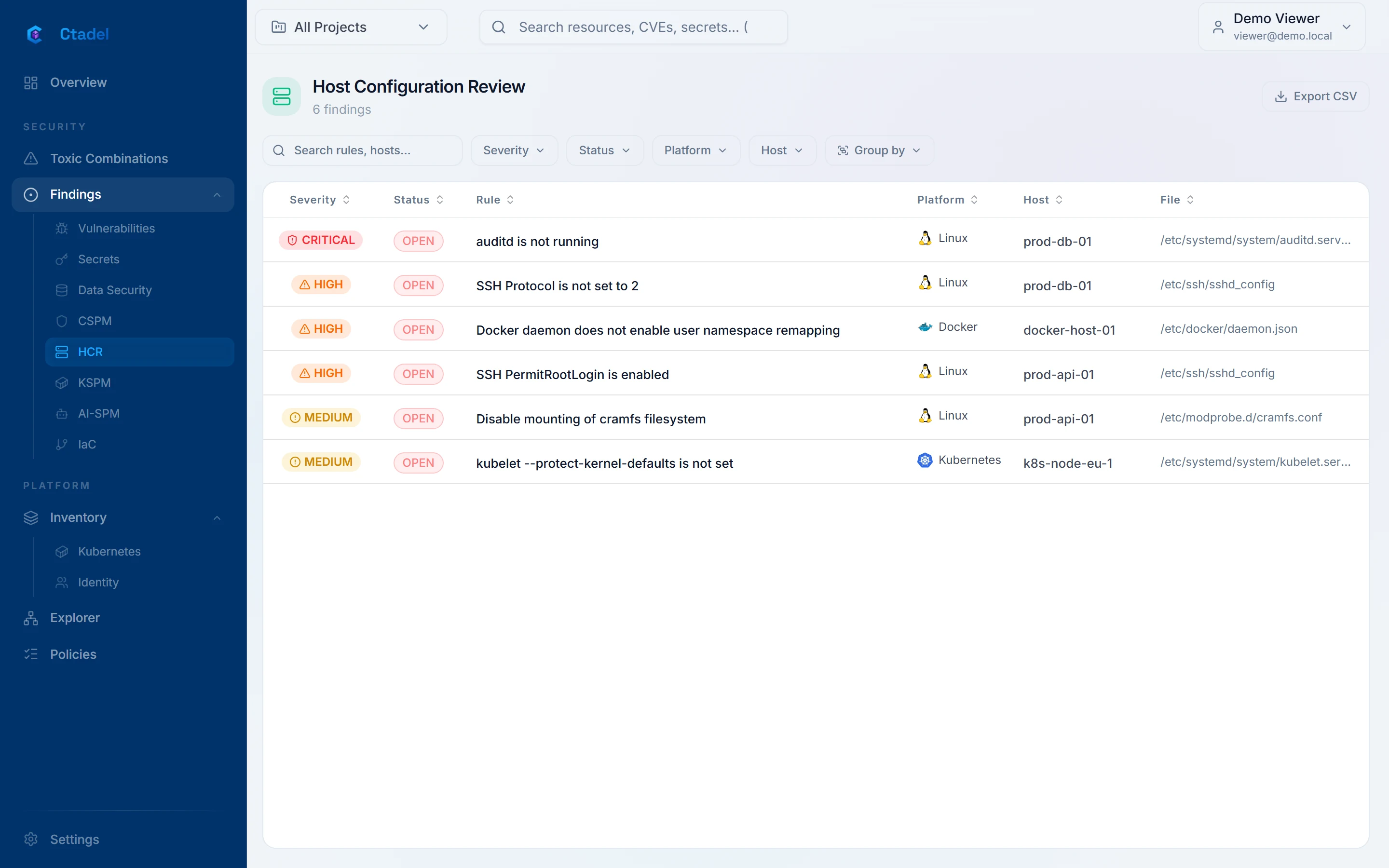Screen dimensions: 1389x868
Task: Sort table by Rule column
Action: (495, 200)
